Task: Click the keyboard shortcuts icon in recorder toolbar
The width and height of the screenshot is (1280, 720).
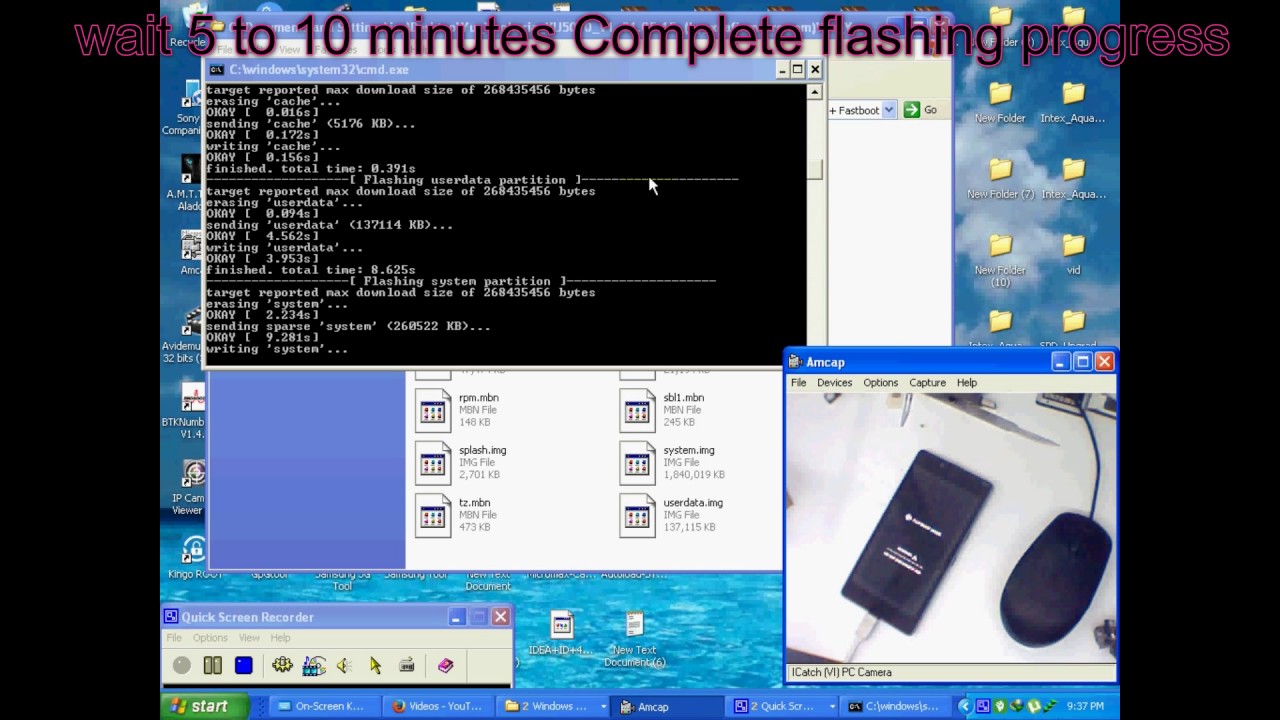Action: [407, 665]
